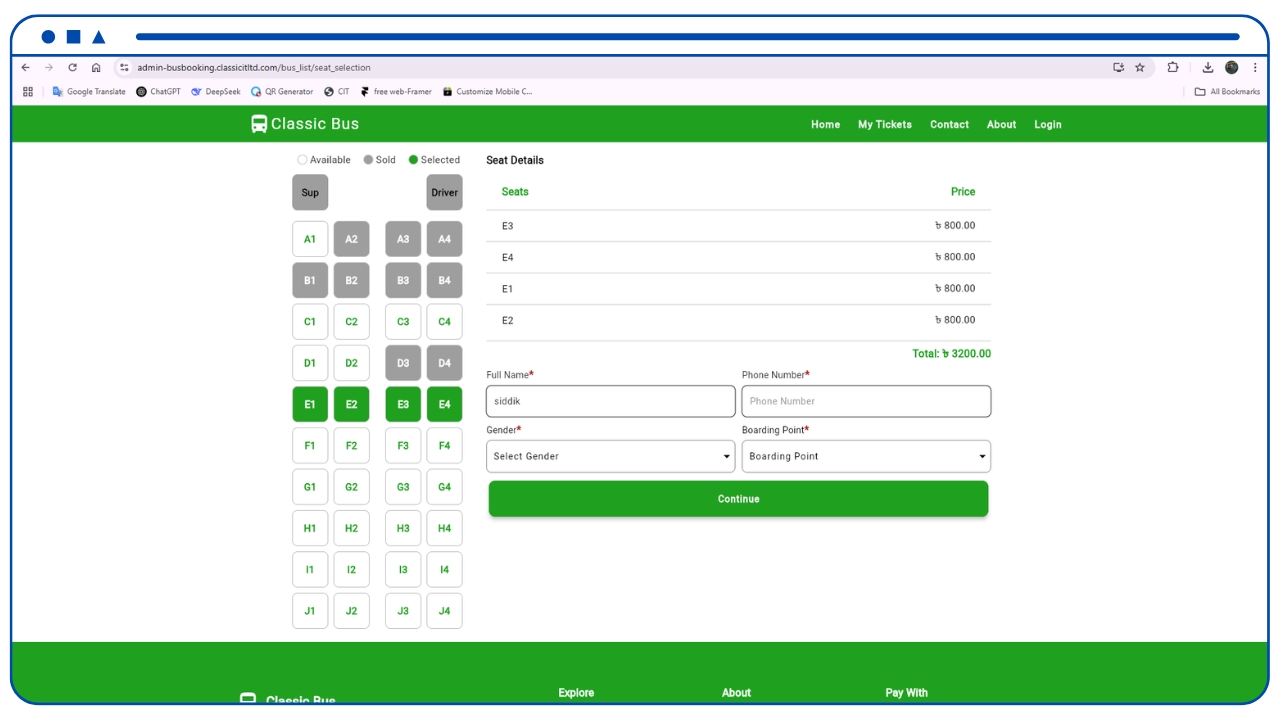Open the All Bookmarks folder
Viewport: 1280px width, 720px height.
(1227, 92)
